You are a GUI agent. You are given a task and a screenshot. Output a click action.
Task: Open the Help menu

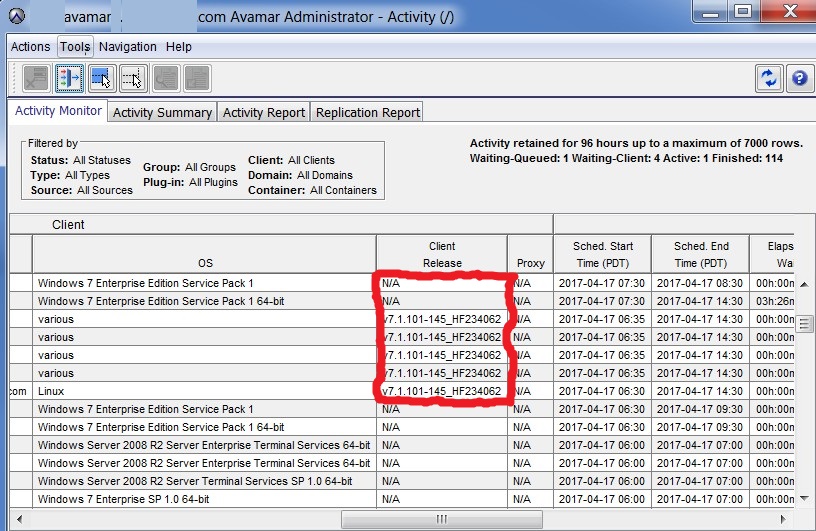click(178, 47)
